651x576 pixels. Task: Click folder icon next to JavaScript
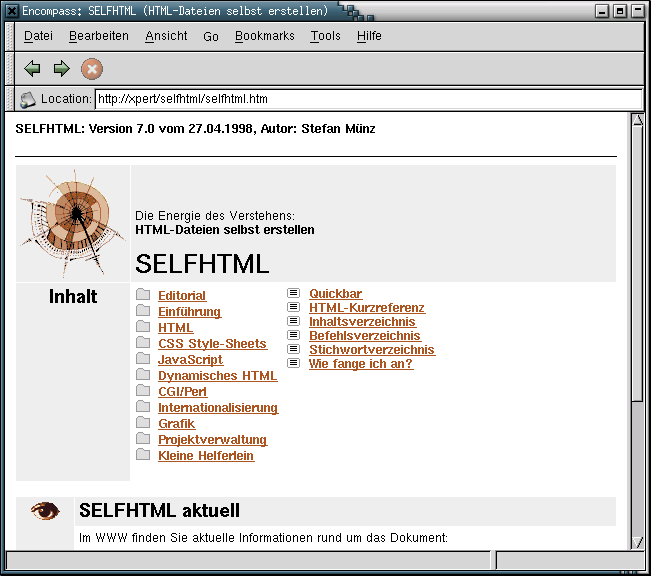coord(143,359)
